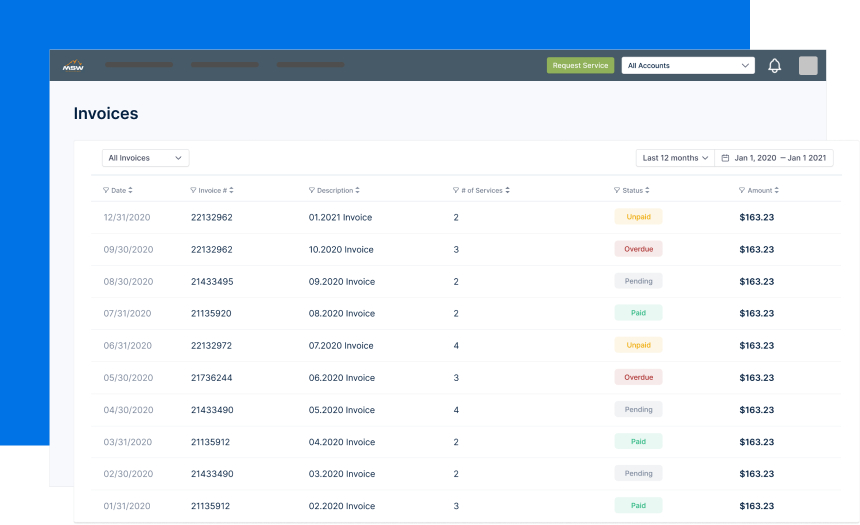Sort by Amount using arrows

777,190
